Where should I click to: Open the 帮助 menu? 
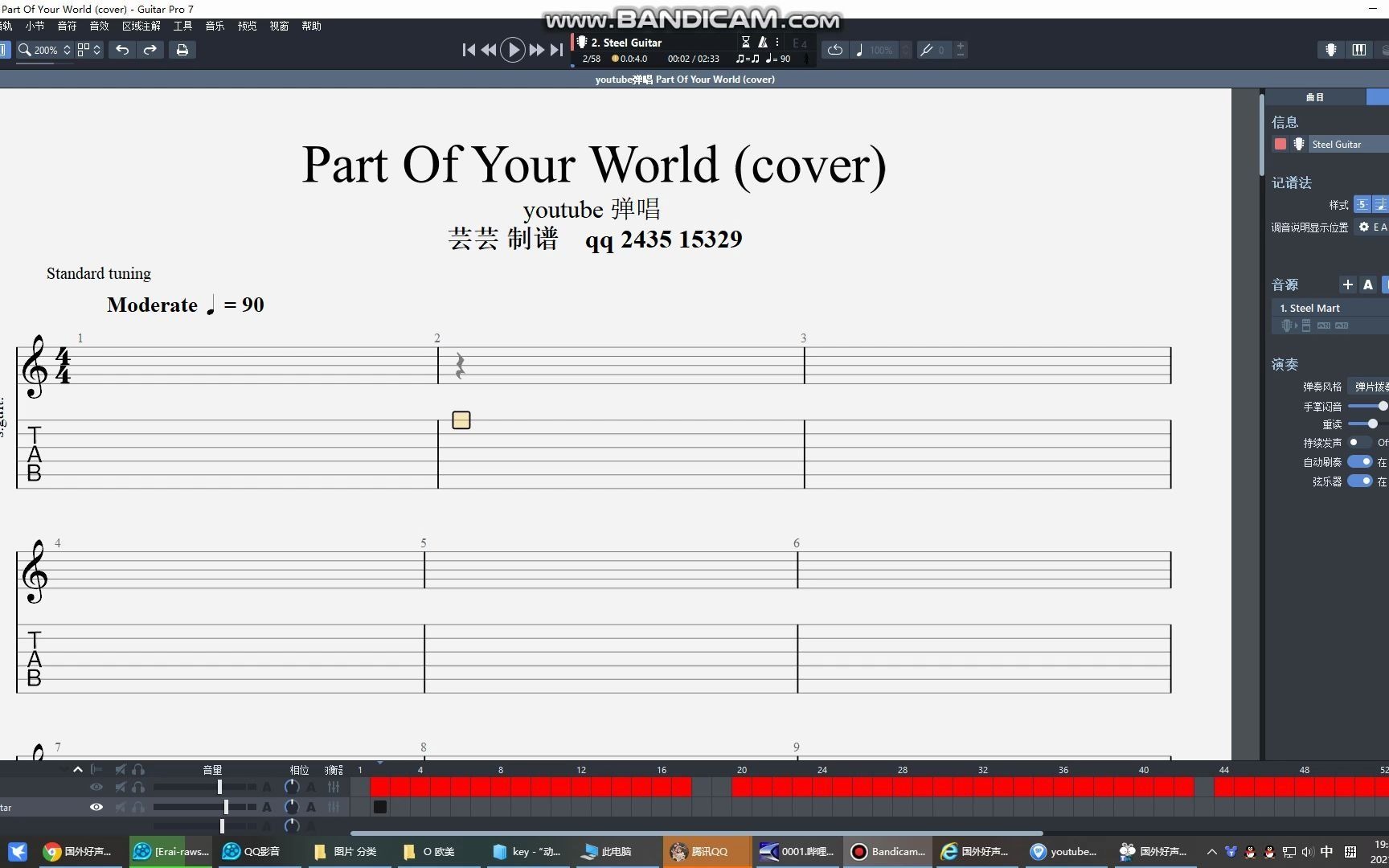[x=311, y=26]
